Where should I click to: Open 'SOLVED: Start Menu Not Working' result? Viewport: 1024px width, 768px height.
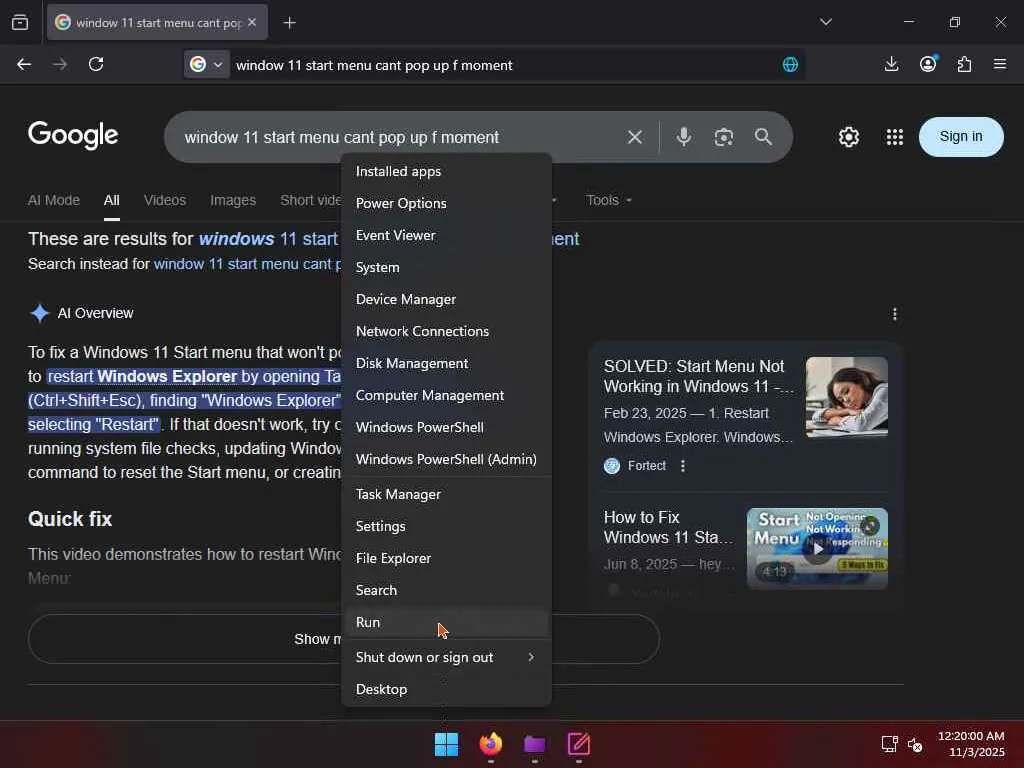pos(698,376)
